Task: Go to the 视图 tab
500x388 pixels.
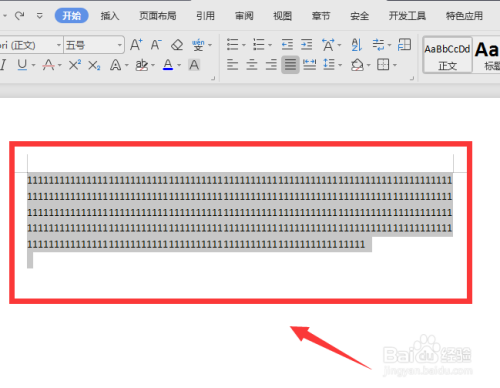Action: pyautogui.click(x=282, y=16)
